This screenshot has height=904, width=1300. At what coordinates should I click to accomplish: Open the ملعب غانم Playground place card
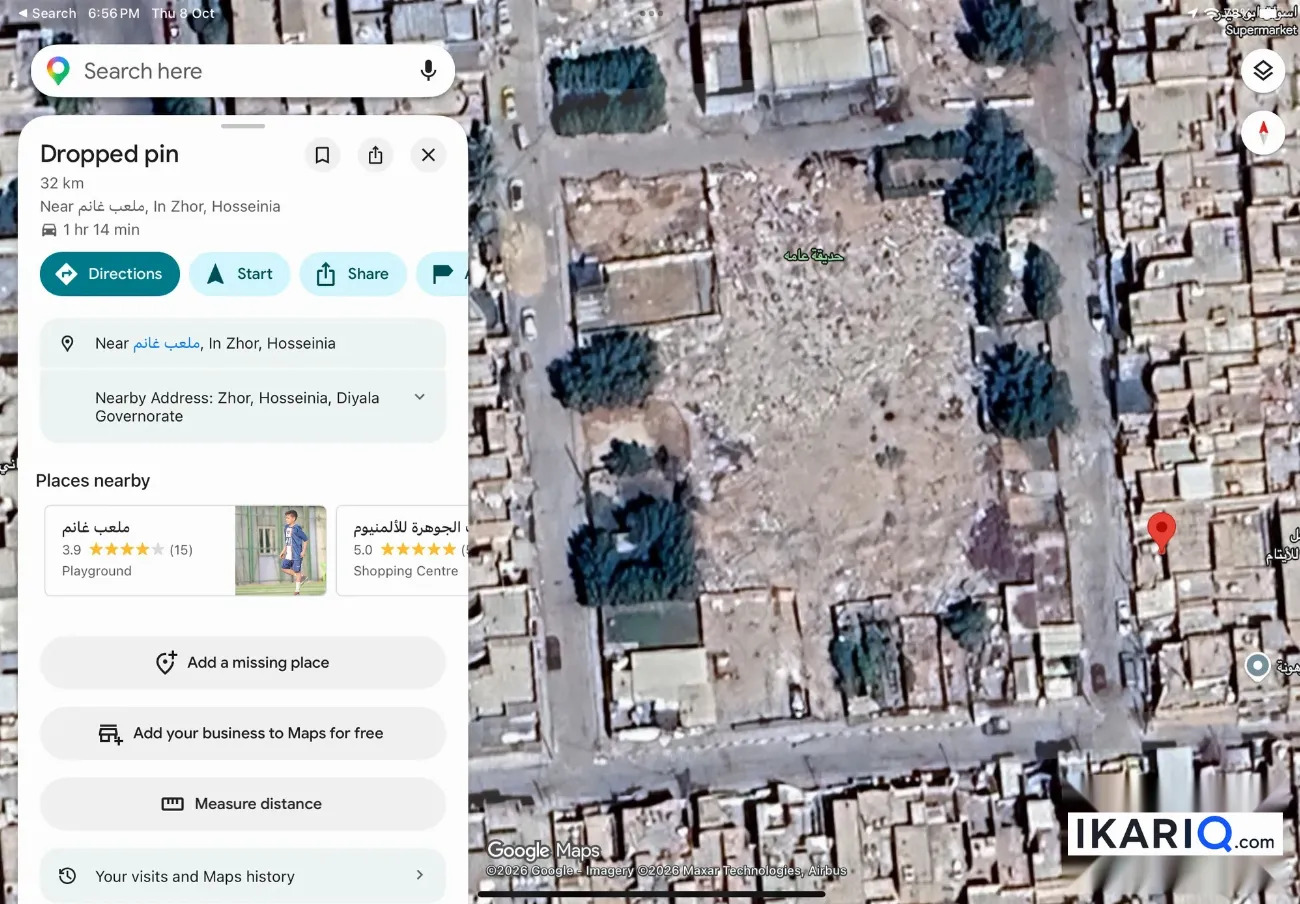186,550
